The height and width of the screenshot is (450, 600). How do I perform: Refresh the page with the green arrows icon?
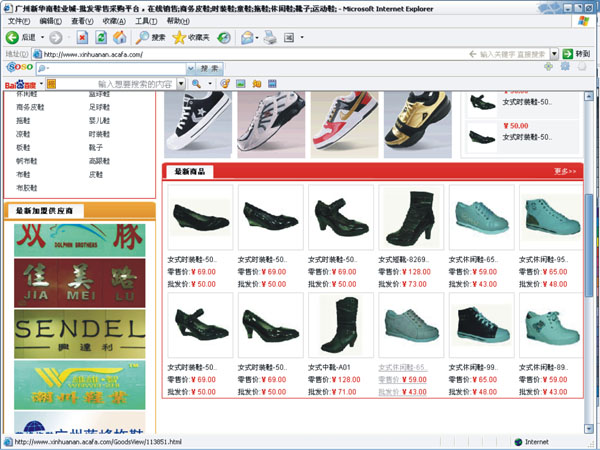(x=101, y=37)
